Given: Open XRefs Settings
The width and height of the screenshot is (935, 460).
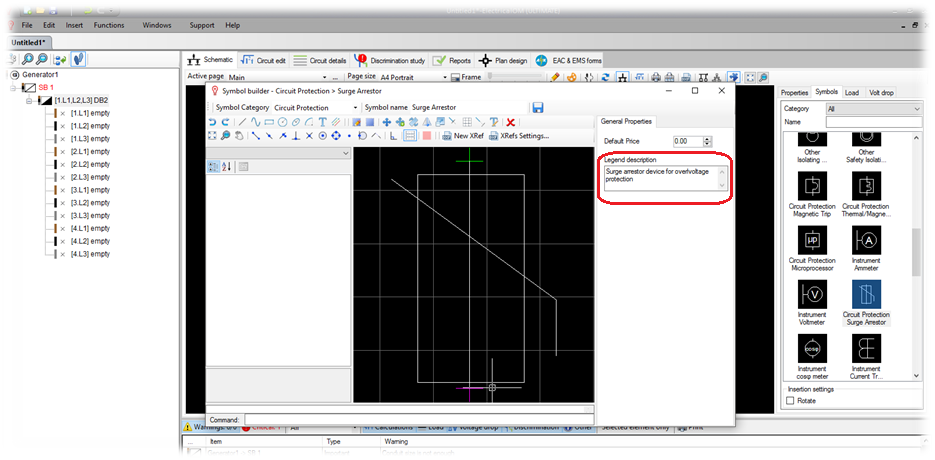Looking at the screenshot, I should point(519,135).
